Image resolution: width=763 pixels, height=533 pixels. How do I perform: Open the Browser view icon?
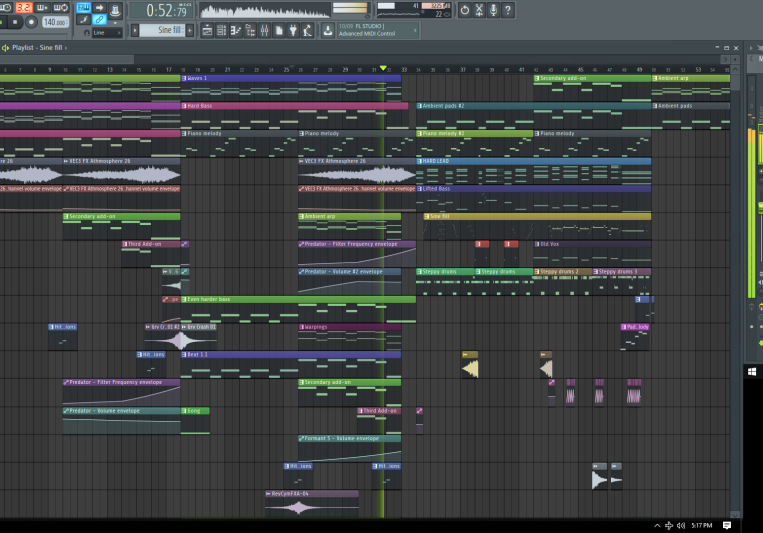pyautogui.click(x=250, y=31)
